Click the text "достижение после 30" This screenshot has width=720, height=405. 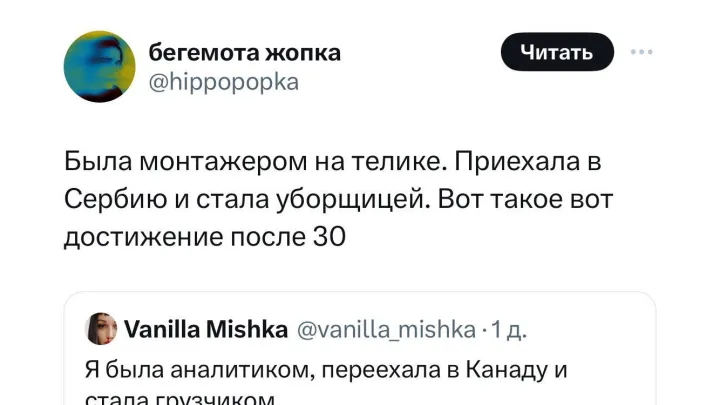[205, 237]
